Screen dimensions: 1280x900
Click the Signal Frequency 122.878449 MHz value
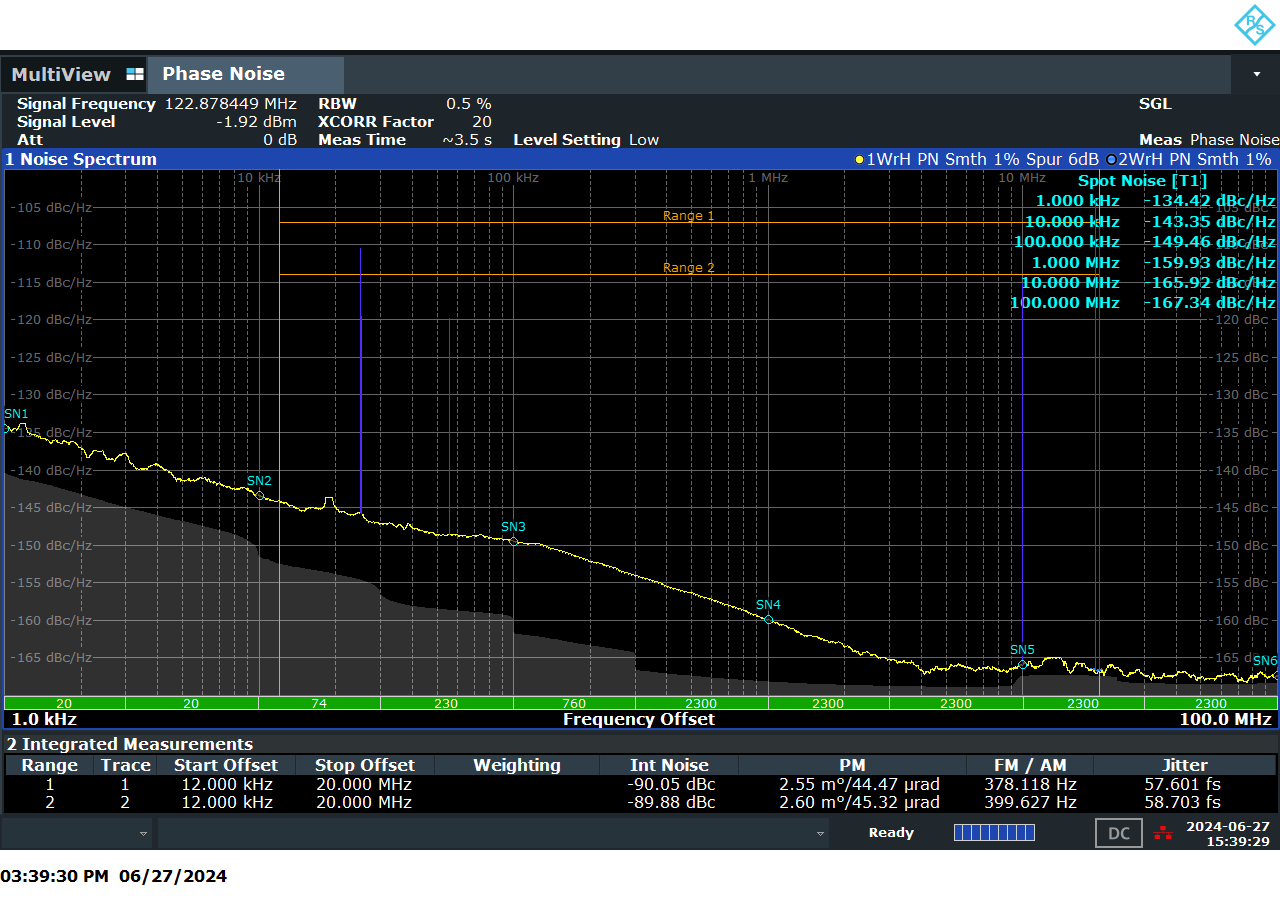pos(231,104)
